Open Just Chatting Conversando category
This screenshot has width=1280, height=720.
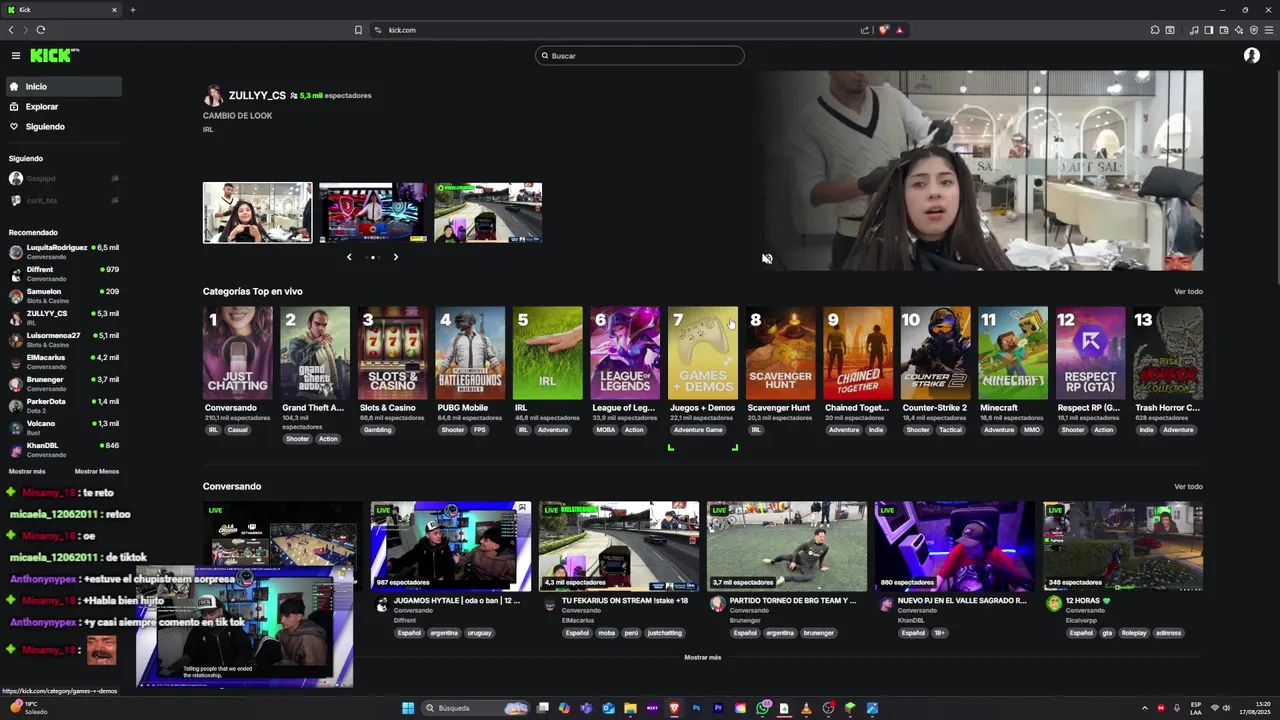click(x=237, y=354)
